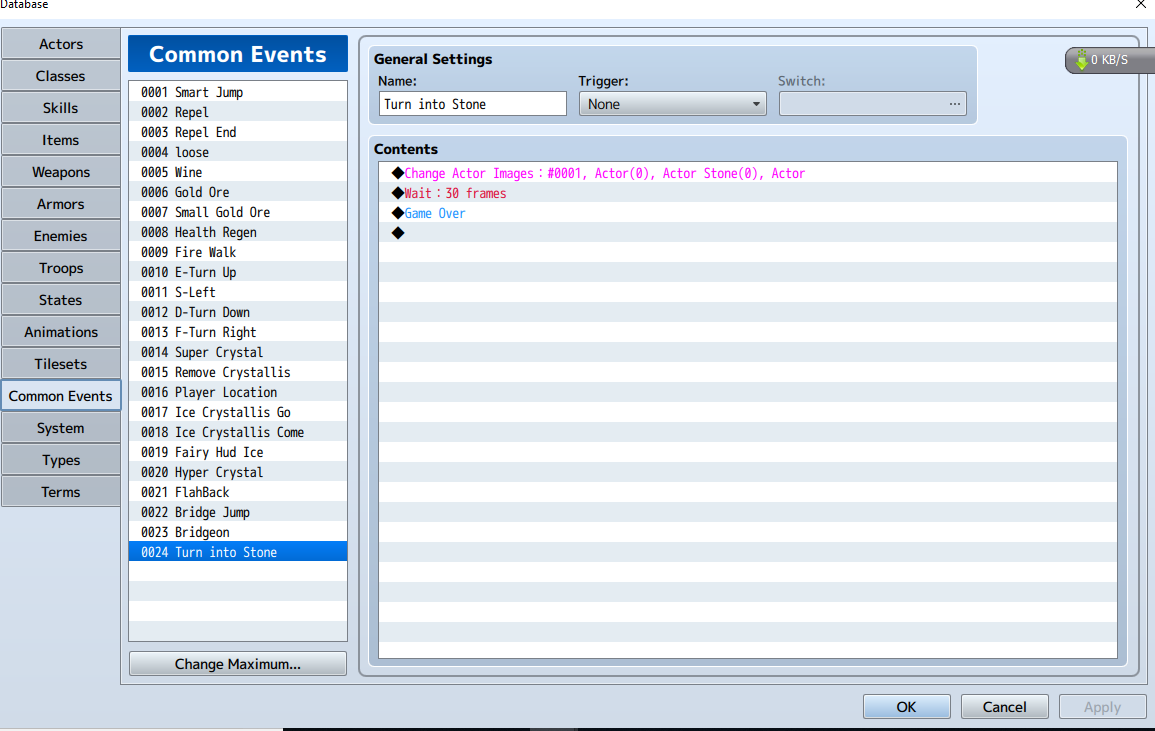The width and height of the screenshot is (1155, 731).
Task: Select the Wait 30 frames command
Action: [x=748, y=193]
